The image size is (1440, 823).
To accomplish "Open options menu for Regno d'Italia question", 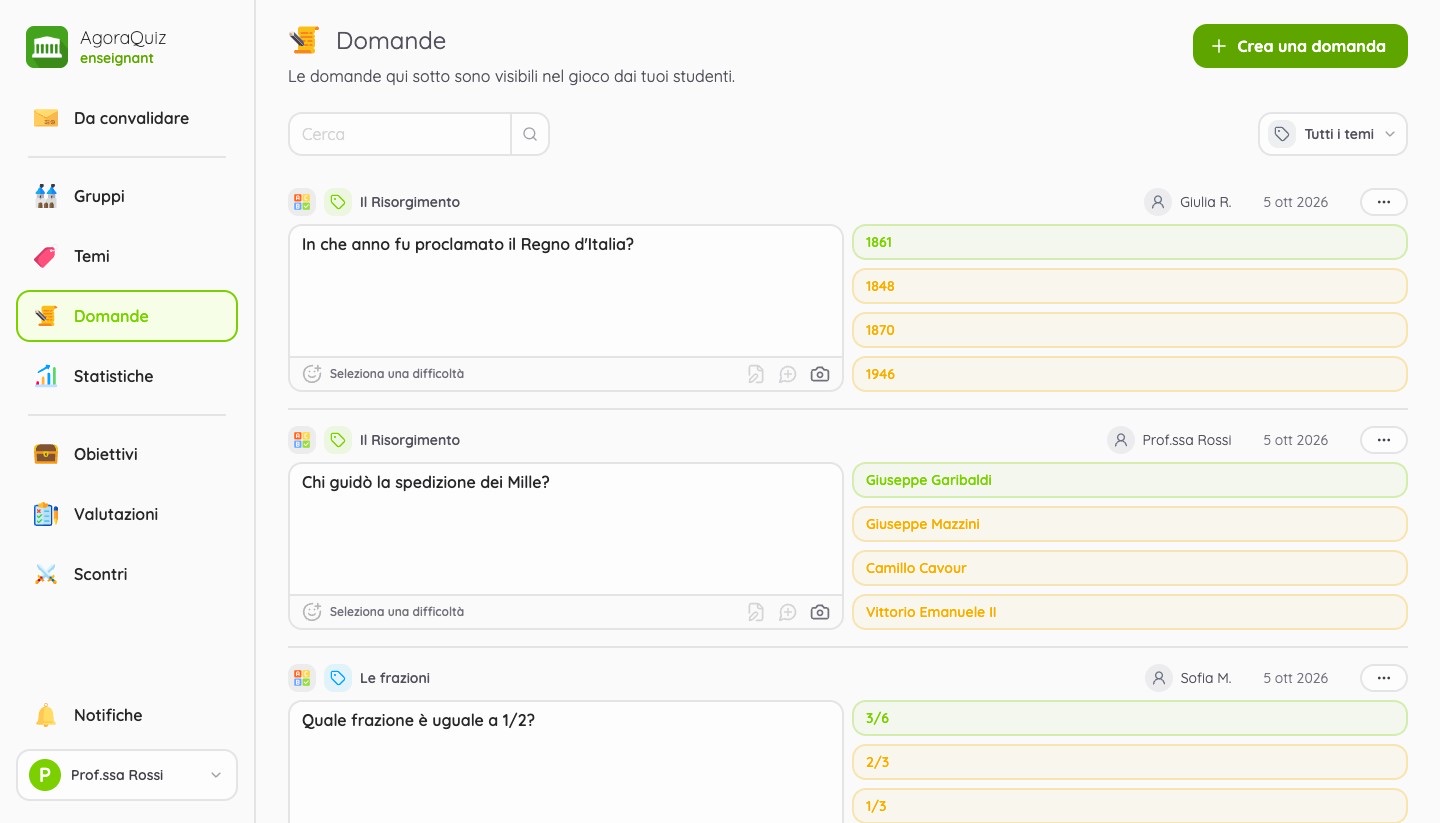I will point(1384,202).
